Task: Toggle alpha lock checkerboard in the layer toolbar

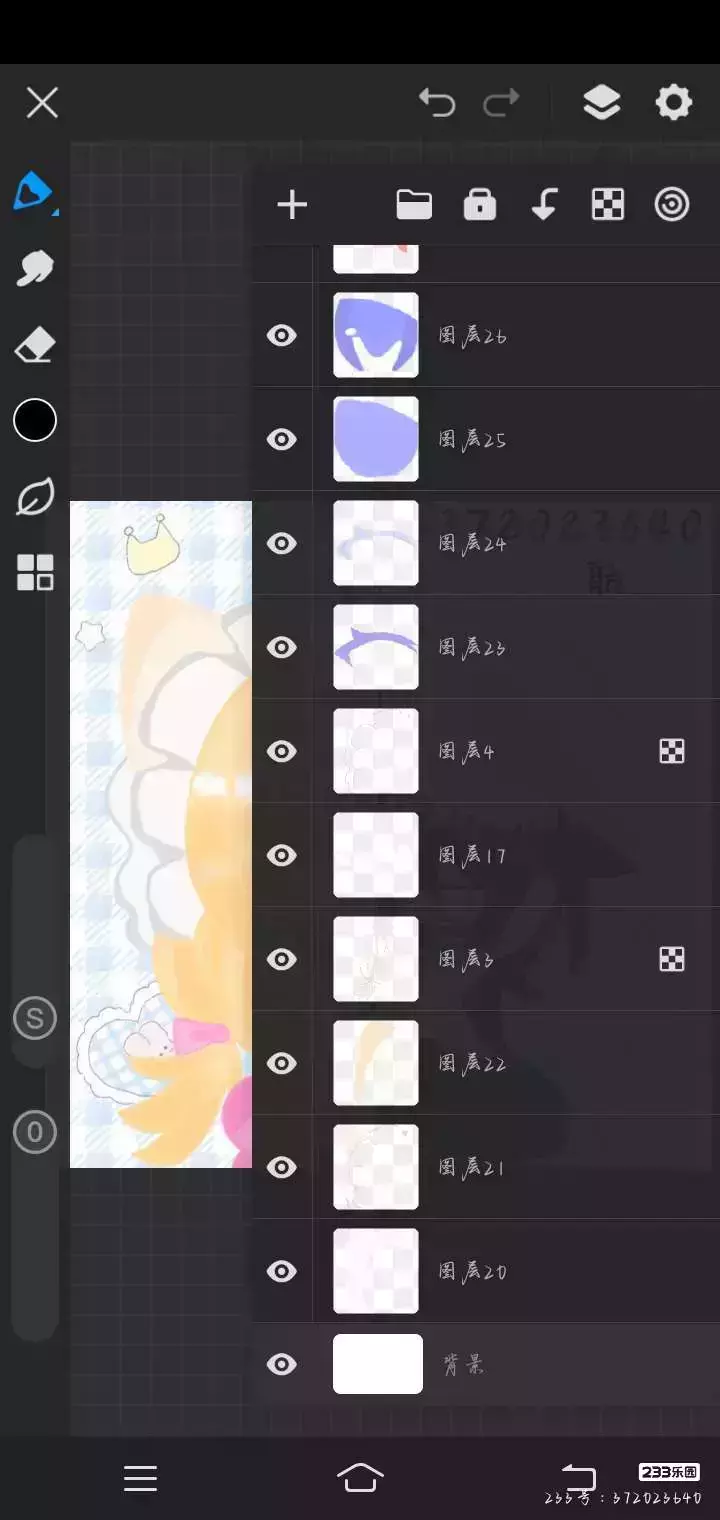Action: click(x=608, y=204)
